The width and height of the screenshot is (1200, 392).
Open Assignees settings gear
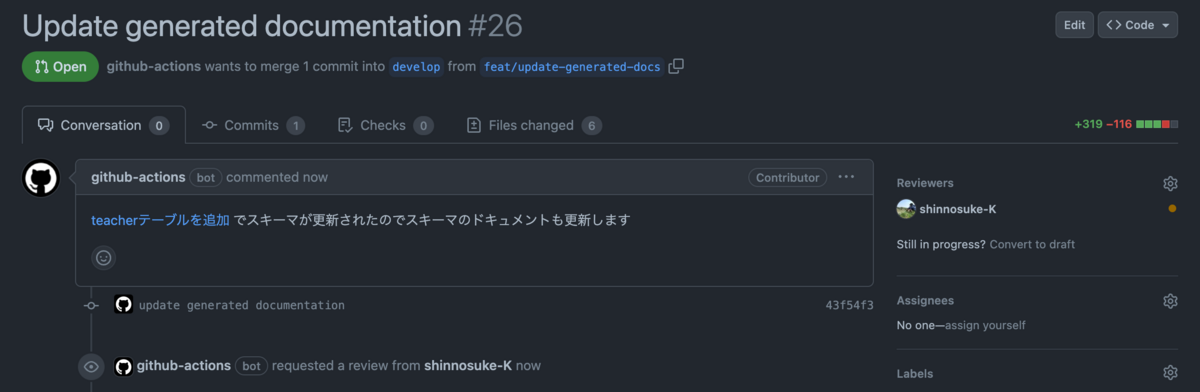[x=1170, y=301]
